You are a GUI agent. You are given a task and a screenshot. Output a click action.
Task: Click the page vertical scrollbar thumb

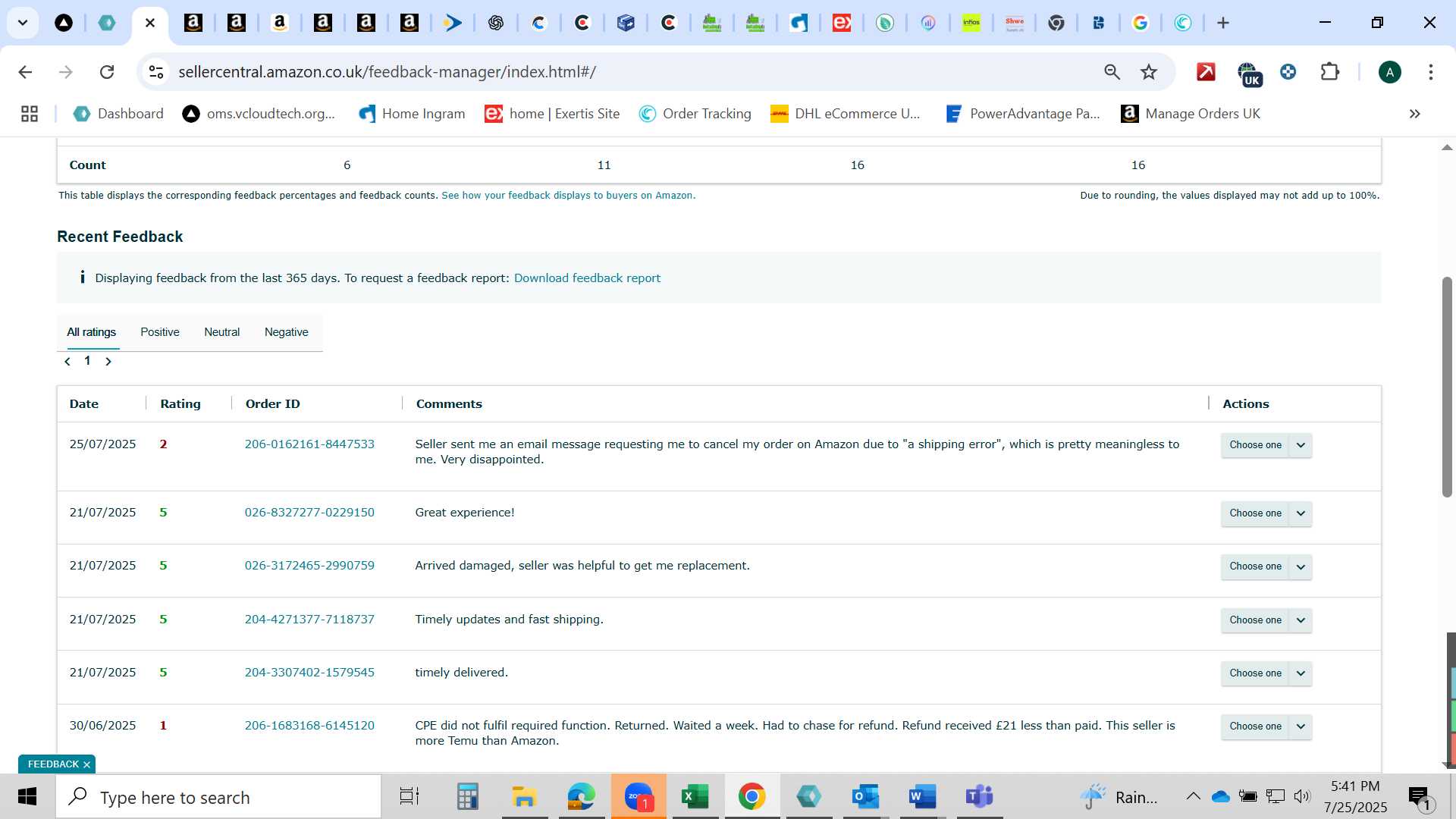[1447, 387]
